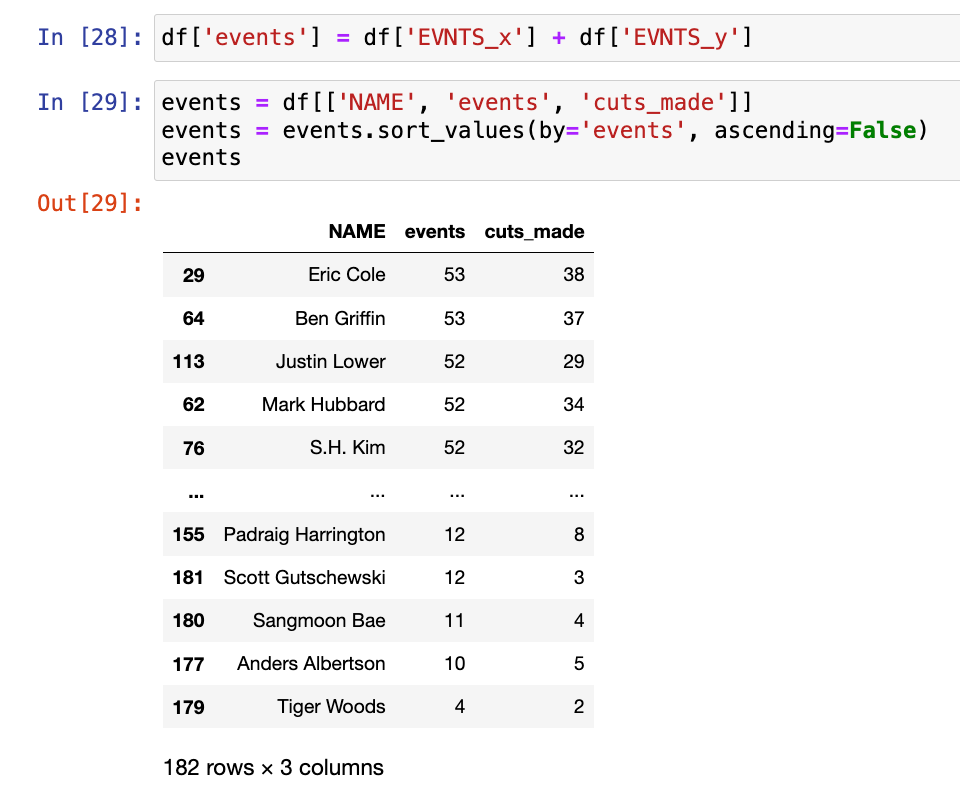Select the Scott Gutschewski name cell
This screenshot has width=960, height=800.
pyautogui.click(x=304, y=577)
